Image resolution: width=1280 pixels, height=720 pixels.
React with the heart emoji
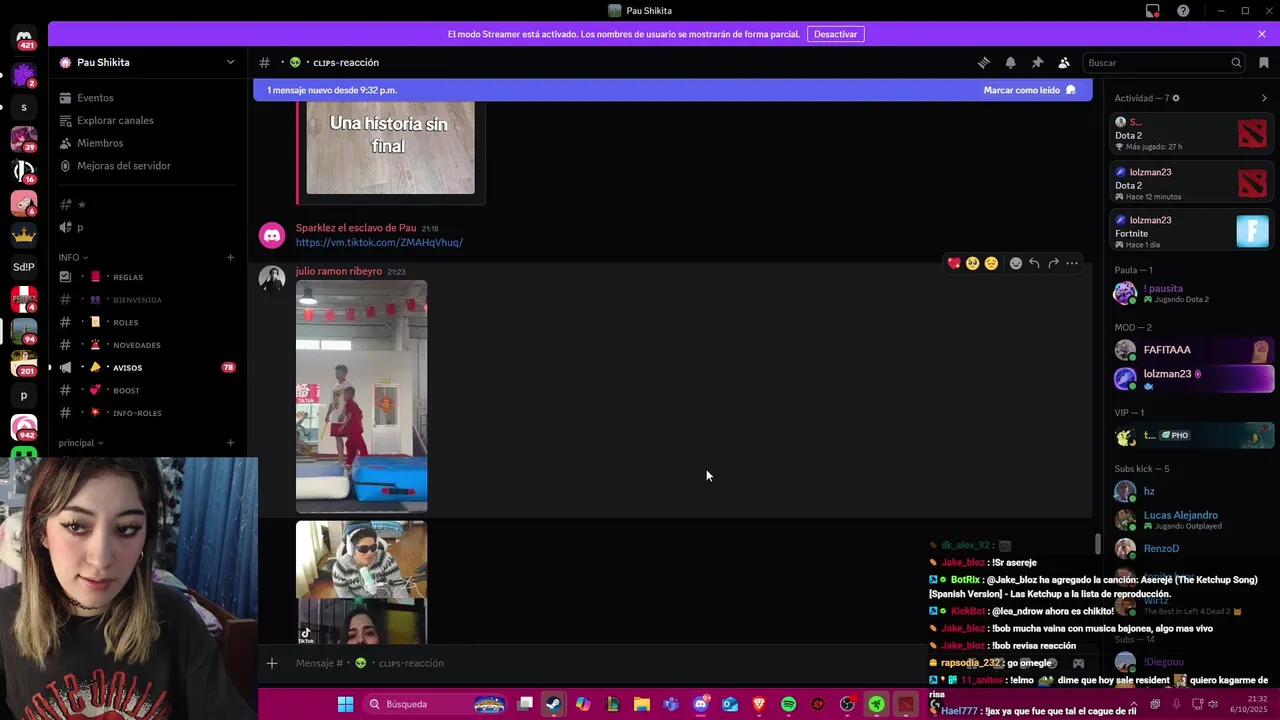[x=954, y=263]
